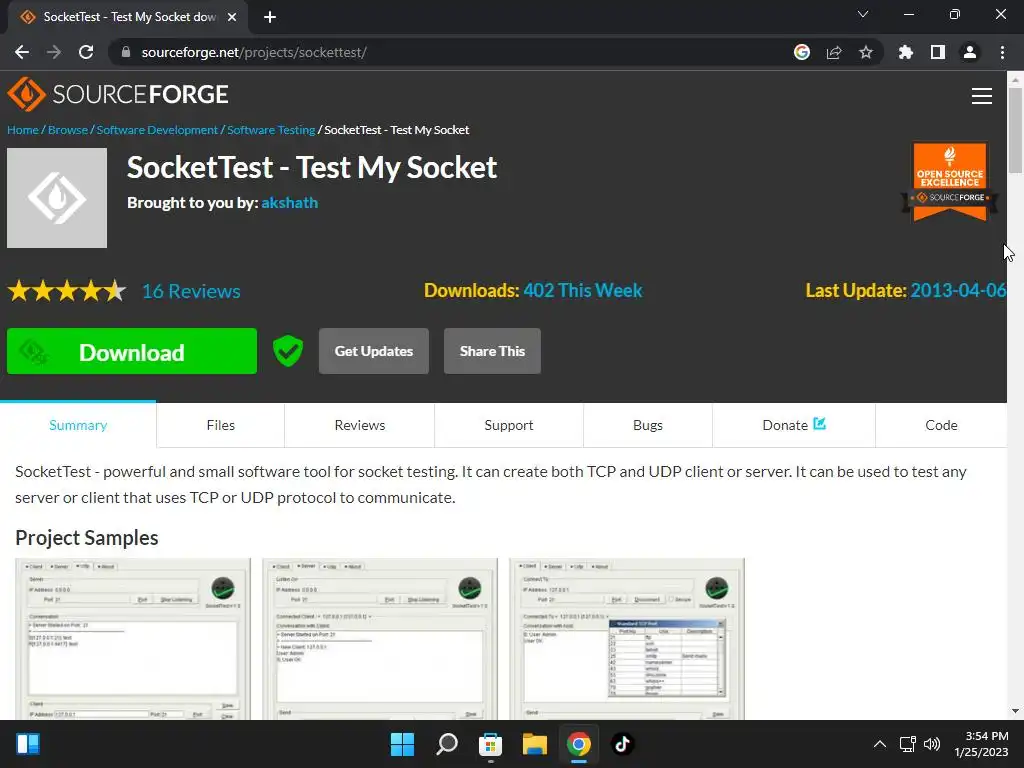Open the Code tab

[941, 425]
